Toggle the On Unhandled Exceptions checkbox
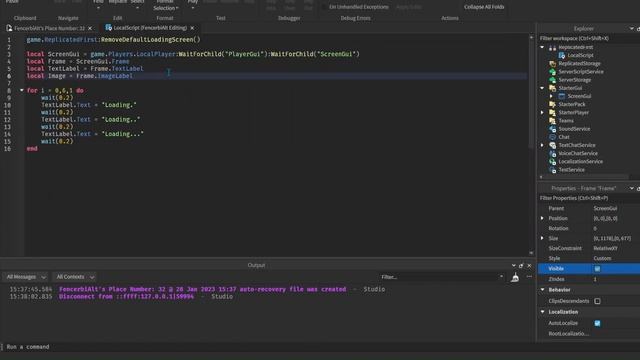The width and height of the screenshot is (640, 360). (x=324, y=7)
